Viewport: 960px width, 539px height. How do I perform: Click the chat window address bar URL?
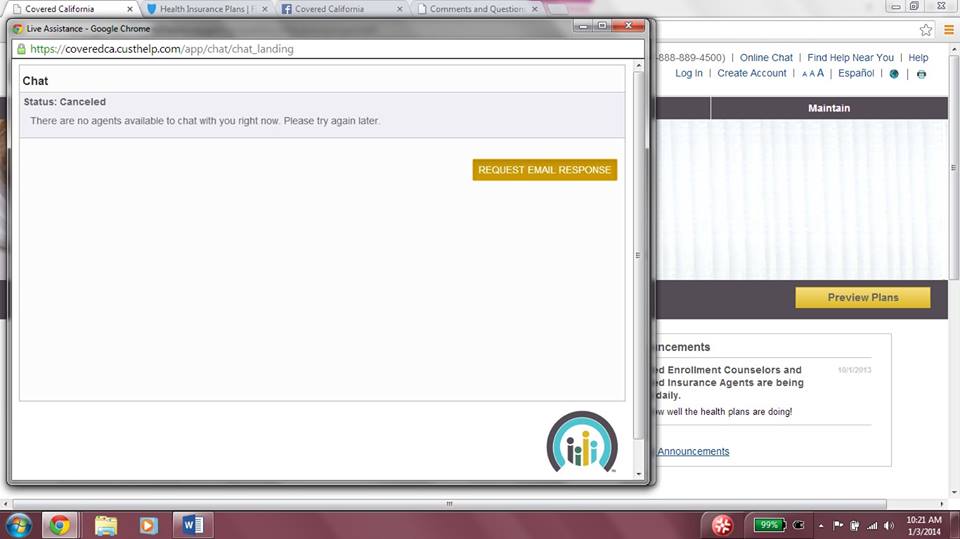[x=162, y=49]
